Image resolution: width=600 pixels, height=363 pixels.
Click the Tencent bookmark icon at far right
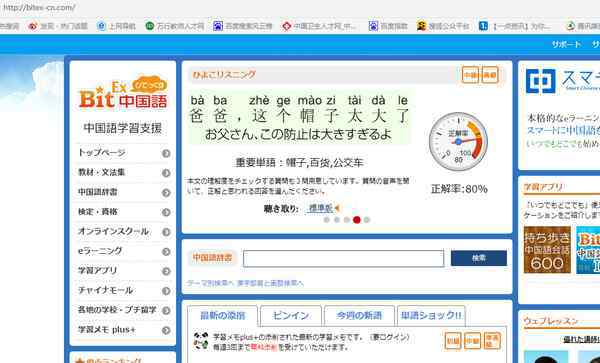[x=571, y=26]
